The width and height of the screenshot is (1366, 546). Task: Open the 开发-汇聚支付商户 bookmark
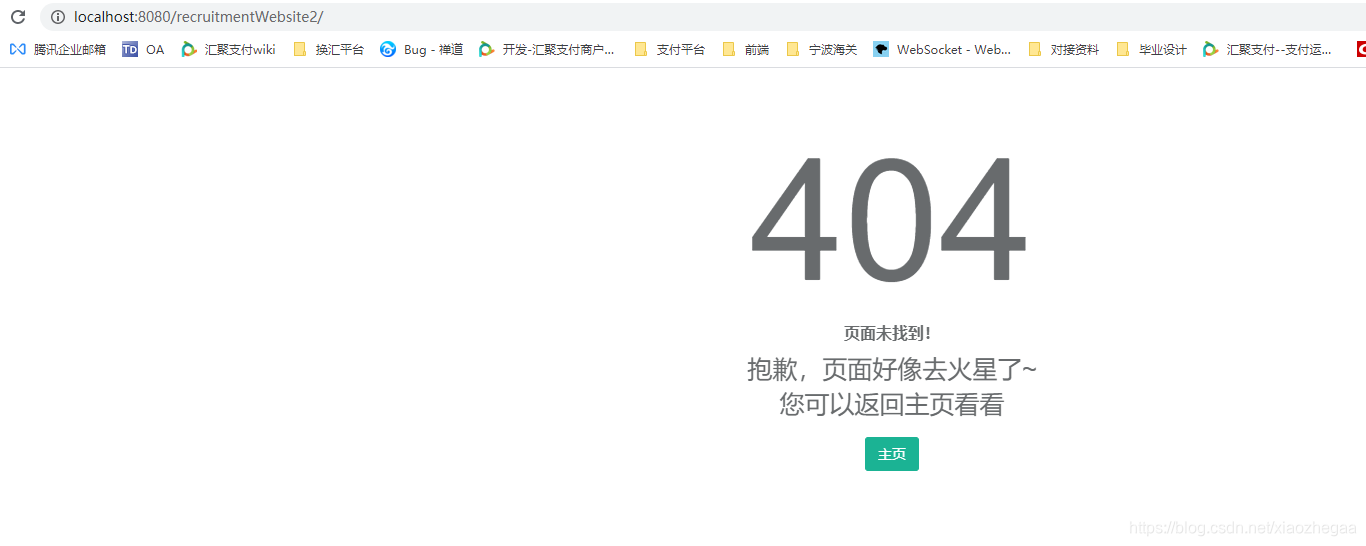pos(547,49)
